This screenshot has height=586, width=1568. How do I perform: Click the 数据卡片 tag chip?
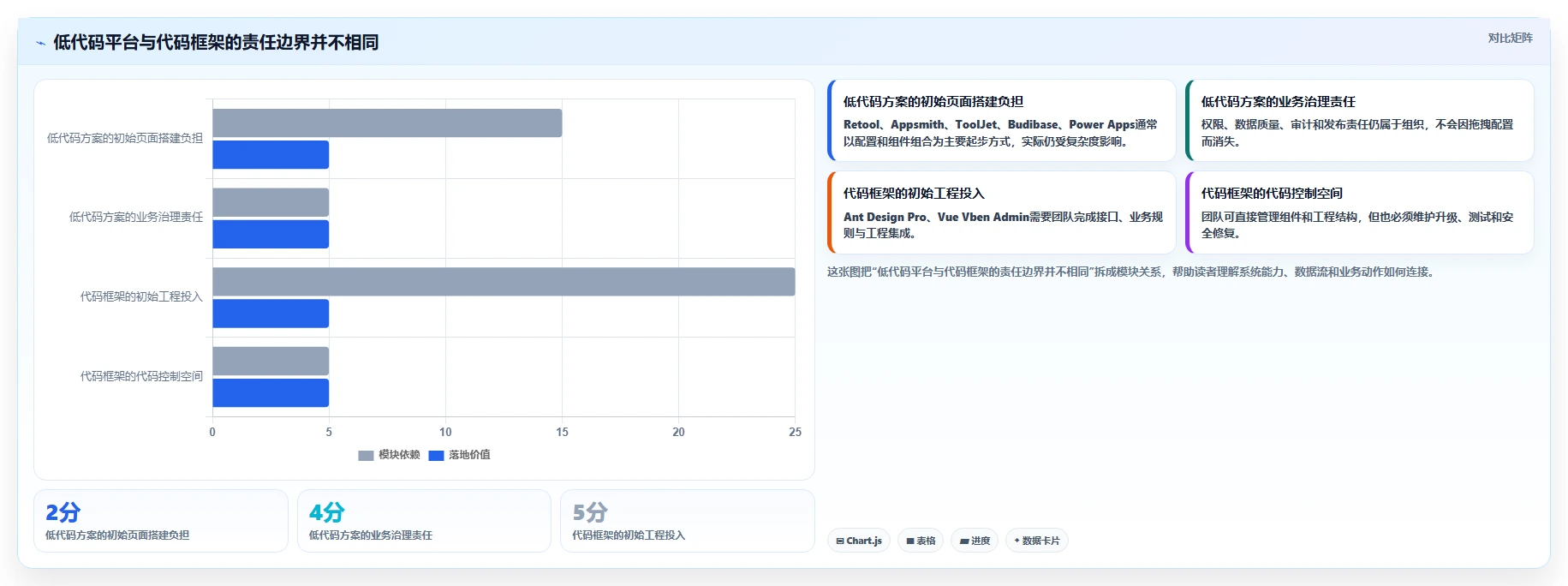pos(1037,541)
